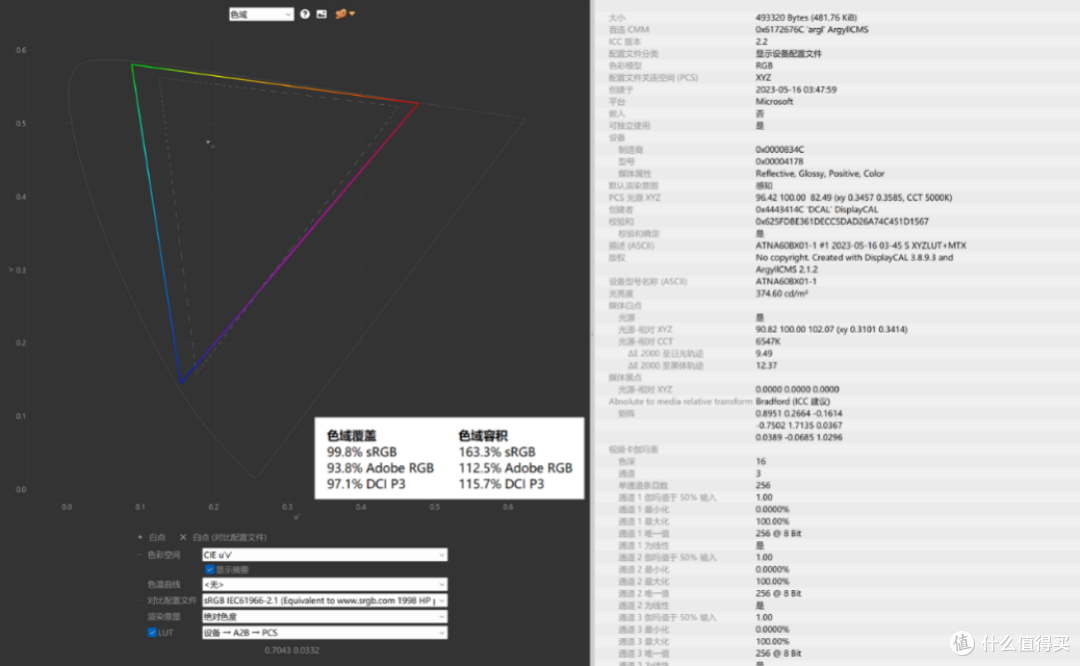Click the save image icon
Viewport: 1080px width, 666px height.
click(322, 14)
